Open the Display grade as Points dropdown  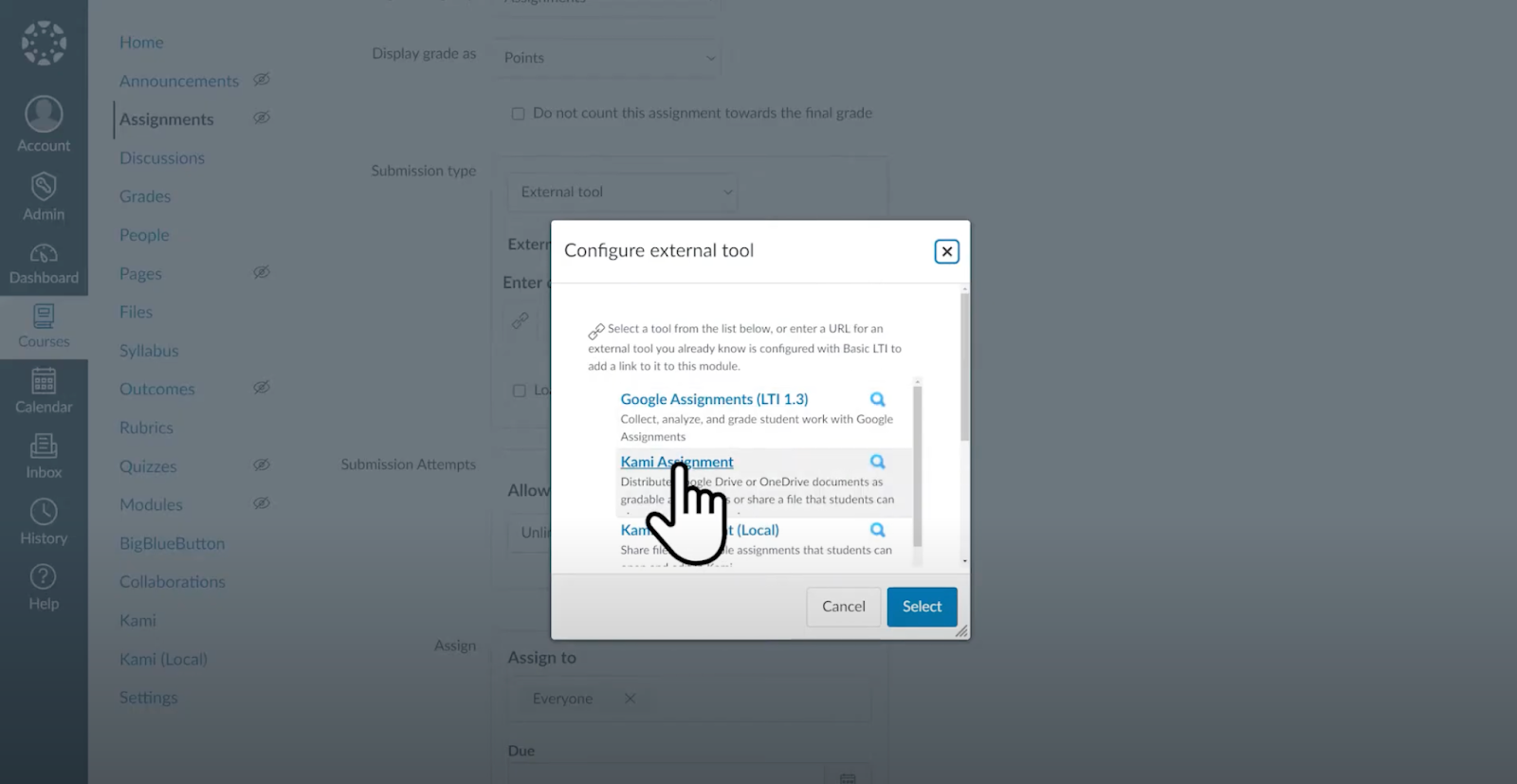tap(607, 58)
